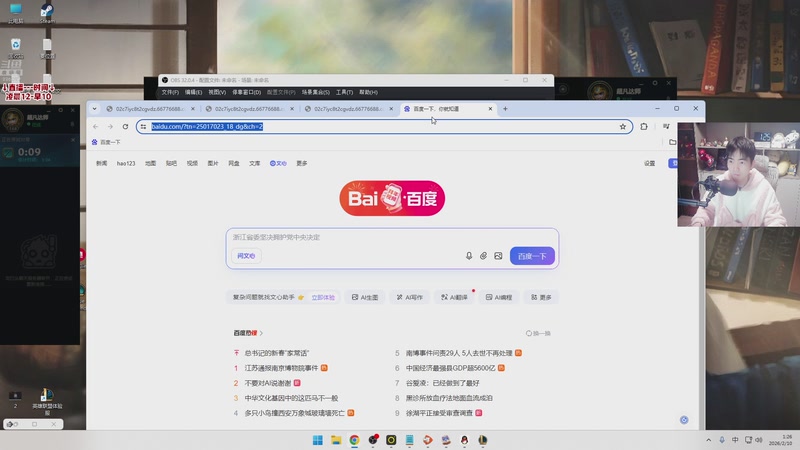The width and height of the screenshot is (800, 450).
Task: Toggle the Chinese input method indicator
Action: tap(735, 440)
